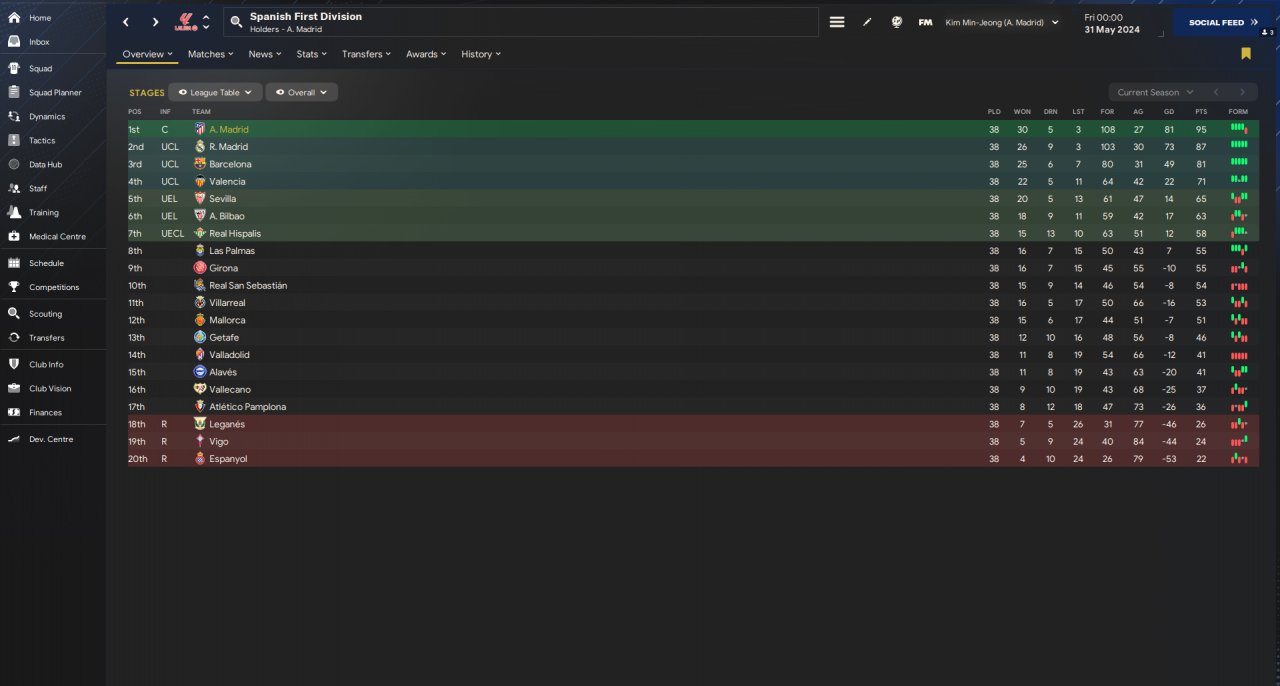The image size is (1280, 686).
Task: Go to previous season arrow
Action: tap(1216, 92)
